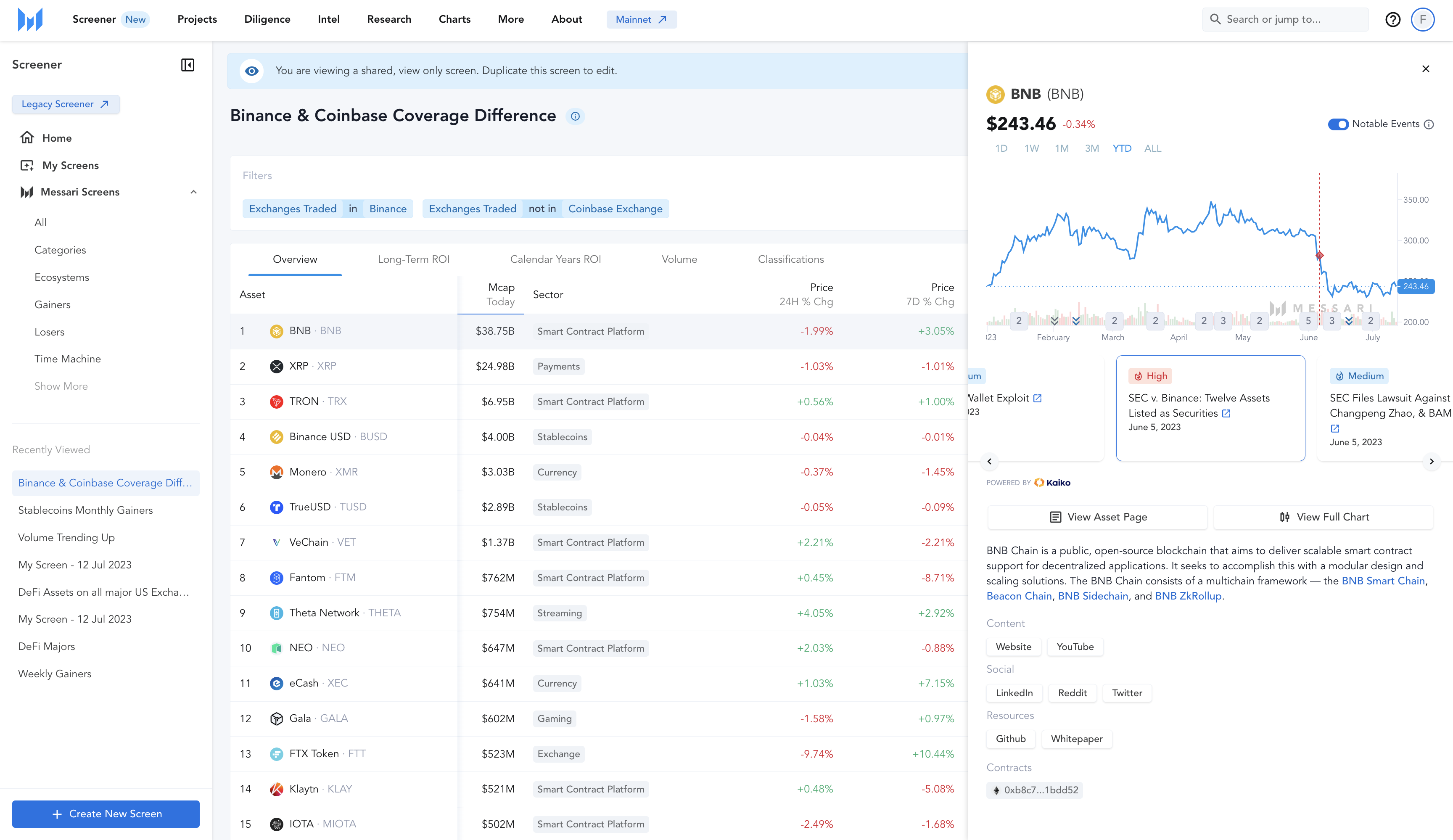
Task: Click the Notable Events info icon
Action: click(x=1429, y=124)
